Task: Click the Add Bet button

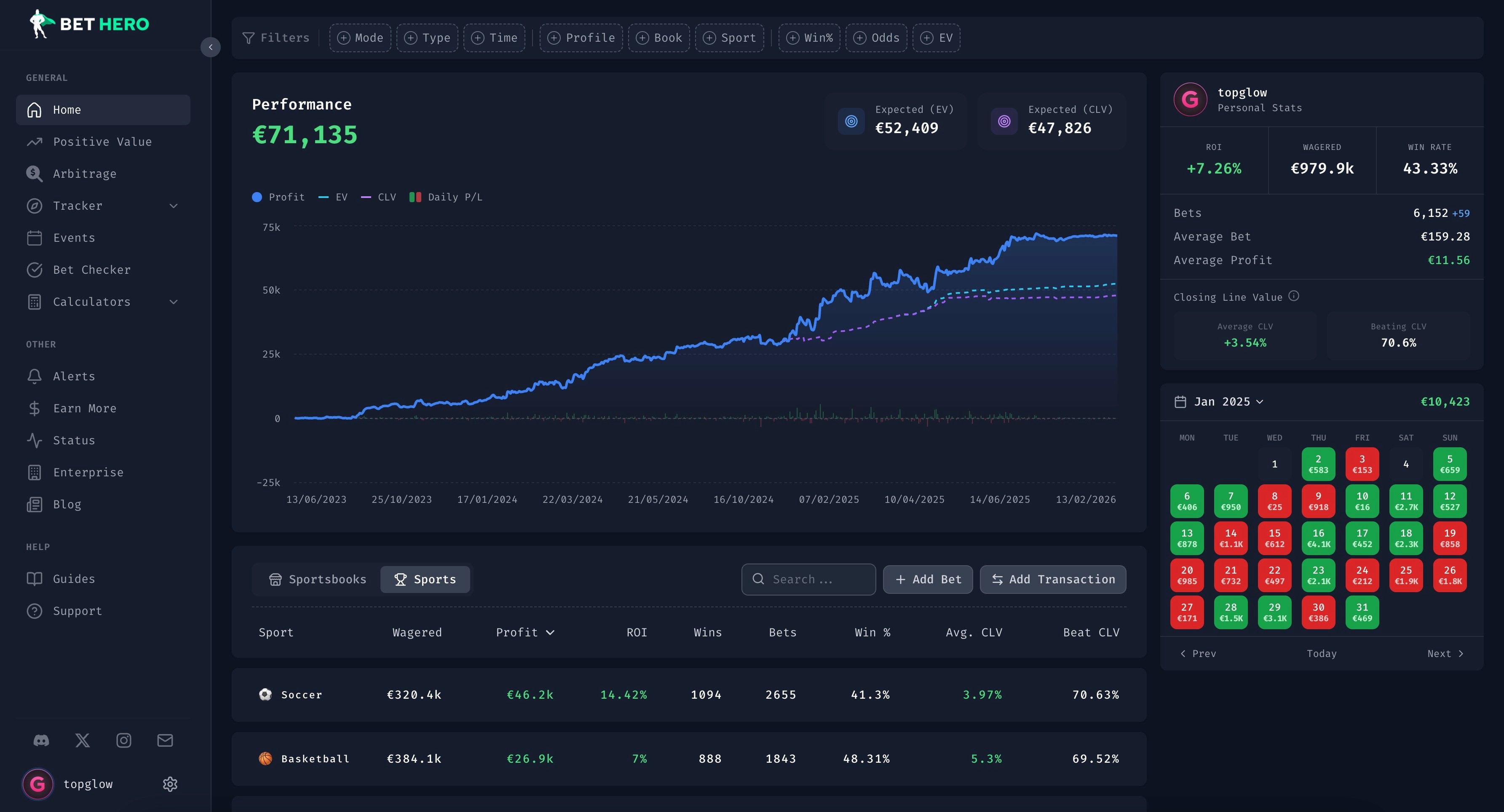Action: pyautogui.click(x=927, y=579)
